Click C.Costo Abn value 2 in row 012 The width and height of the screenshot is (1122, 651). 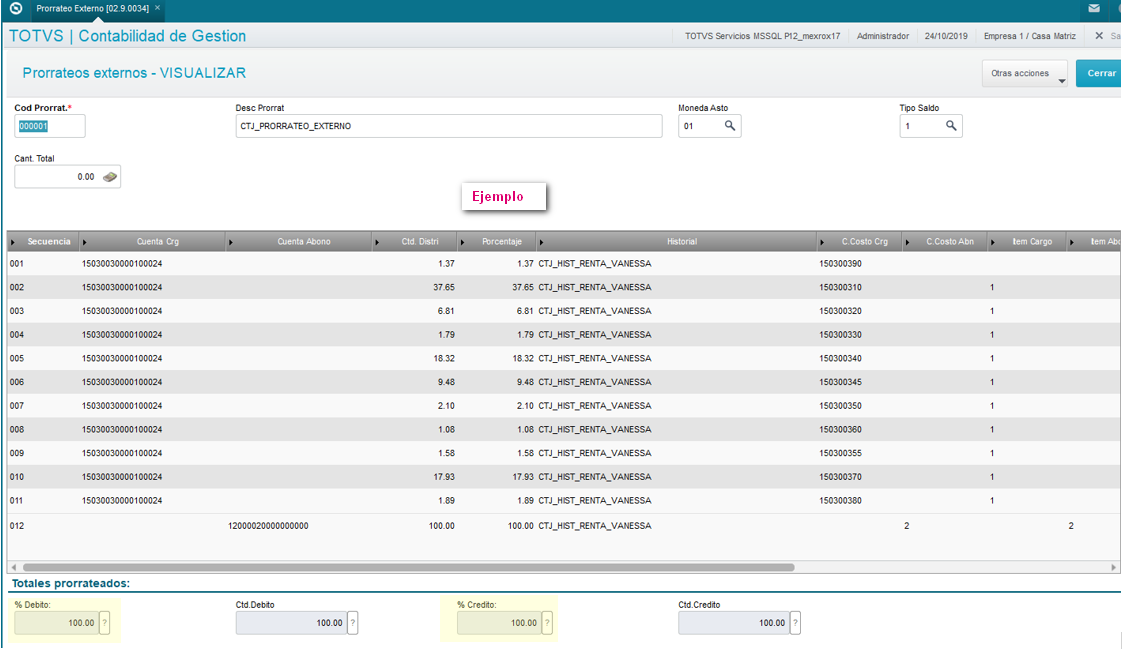(x=907, y=526)
